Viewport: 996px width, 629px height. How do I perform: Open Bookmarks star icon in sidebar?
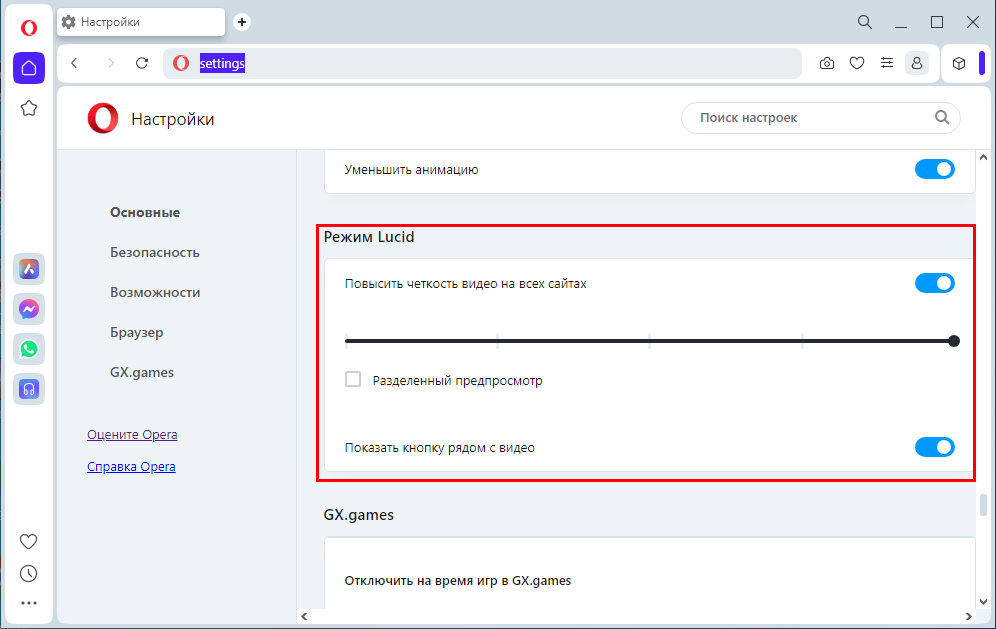click(x=29, y=109)
